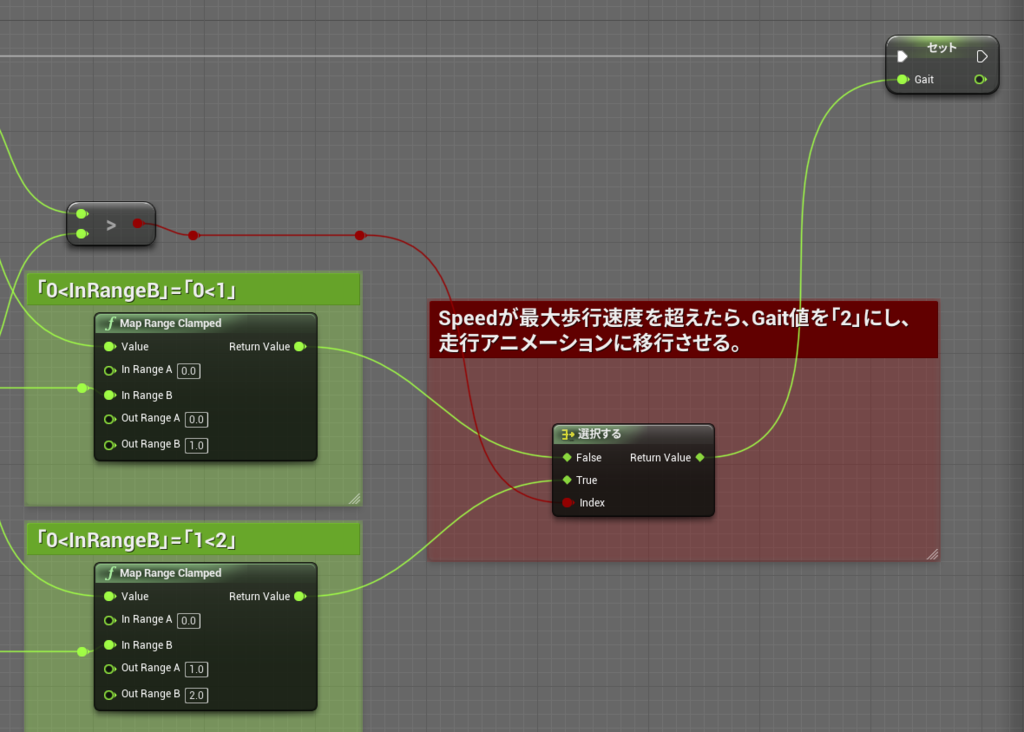Click the Value pin of lower Map Range Clamped
1024x732 pixels.
click(110, 596)
